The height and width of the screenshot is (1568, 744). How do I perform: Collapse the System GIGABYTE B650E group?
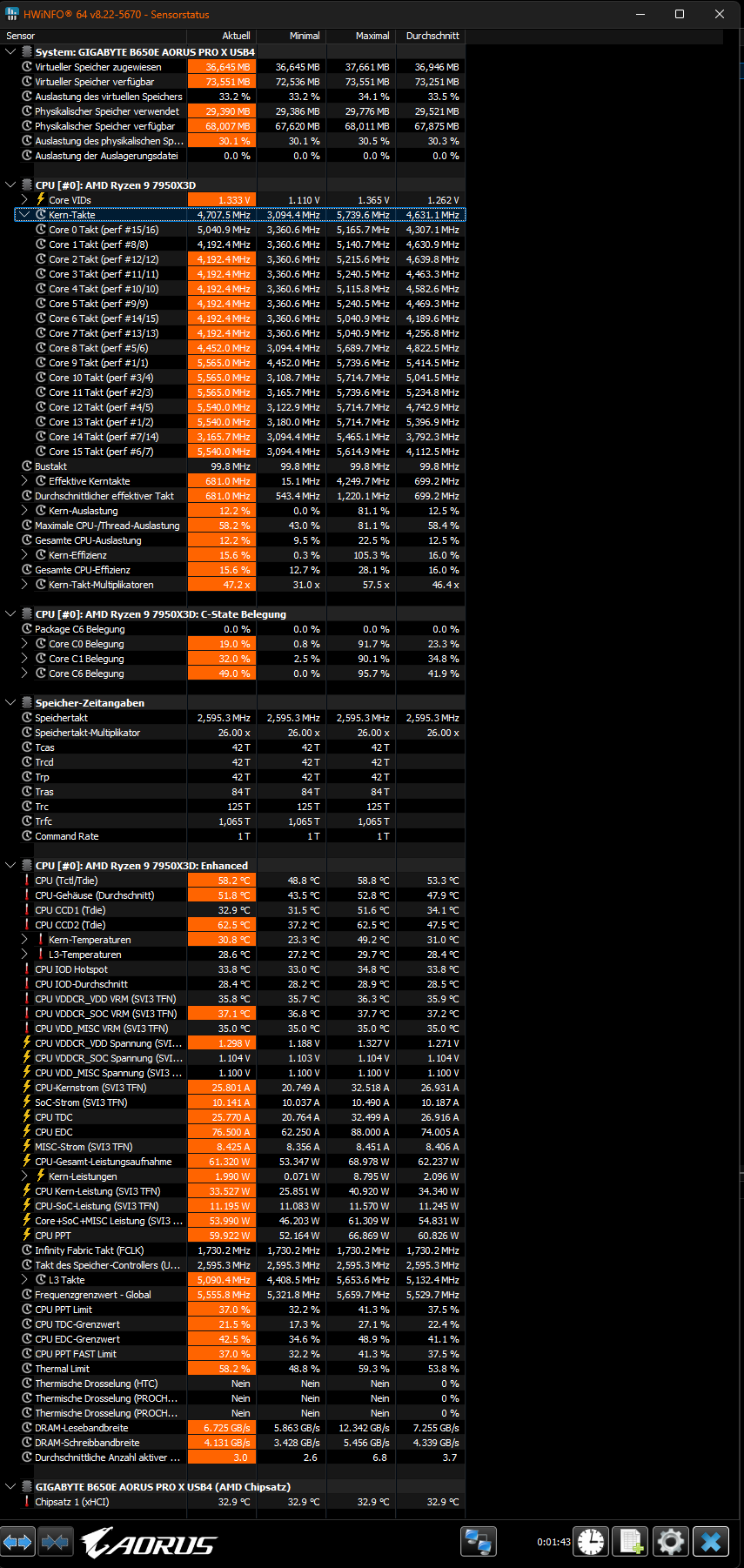tap(10, 51)
